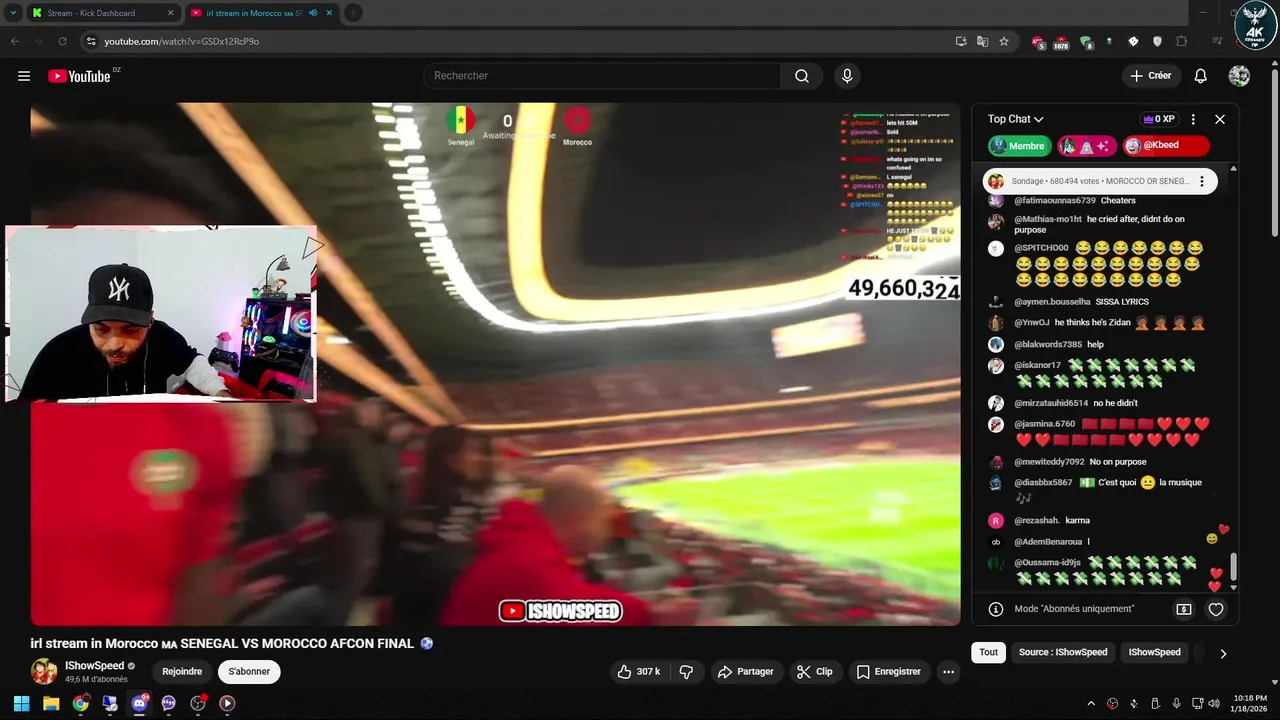This screenshot has width=1280, height=720.
Task: Close the live chat panel
Action: click(1220, 119)
